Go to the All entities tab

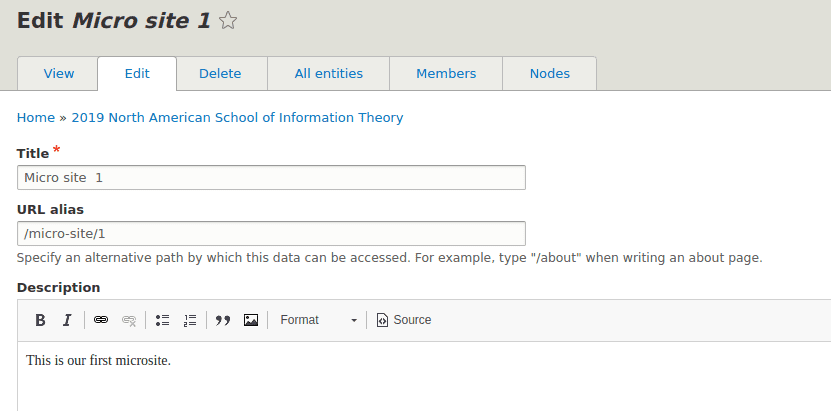pos(329,74)
